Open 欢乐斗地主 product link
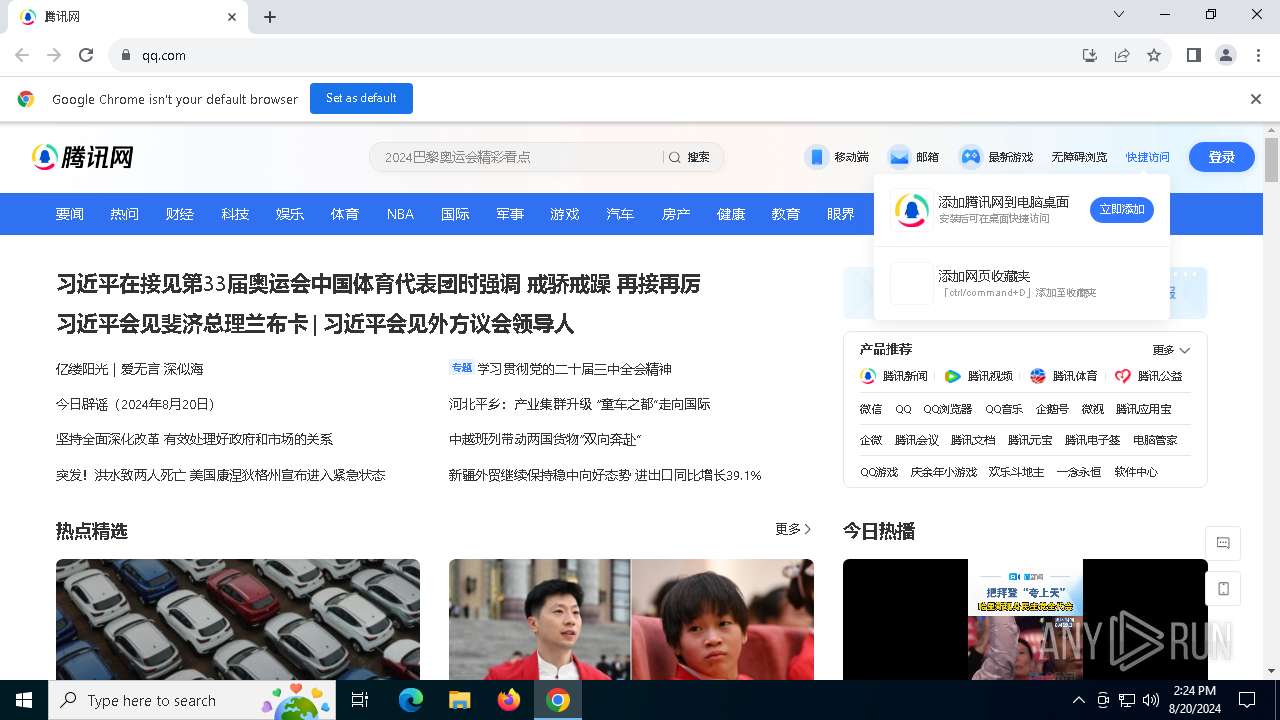This screenshot has width=1280, height=720. pyautogui.click(x=1016, y=472)
